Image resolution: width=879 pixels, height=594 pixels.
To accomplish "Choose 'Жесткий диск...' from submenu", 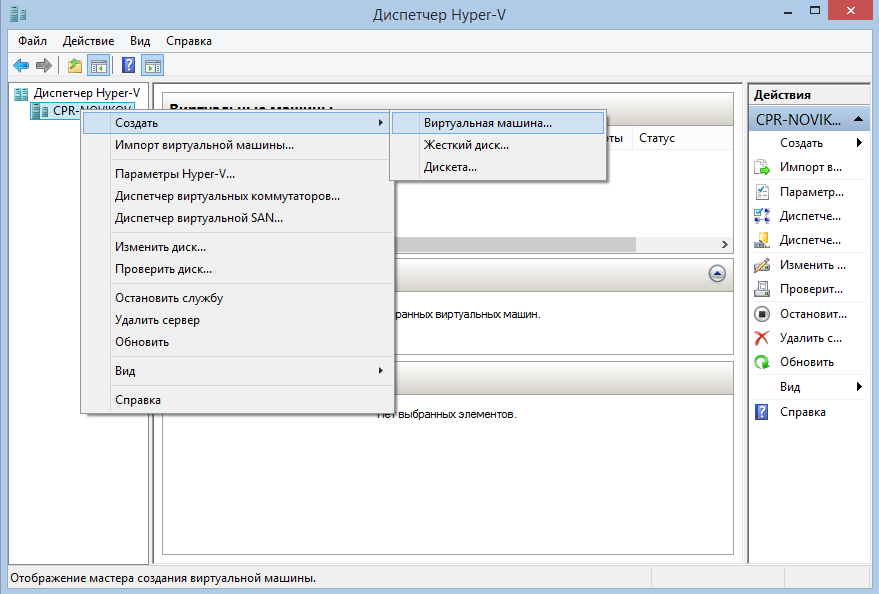I will click(466, 145).
